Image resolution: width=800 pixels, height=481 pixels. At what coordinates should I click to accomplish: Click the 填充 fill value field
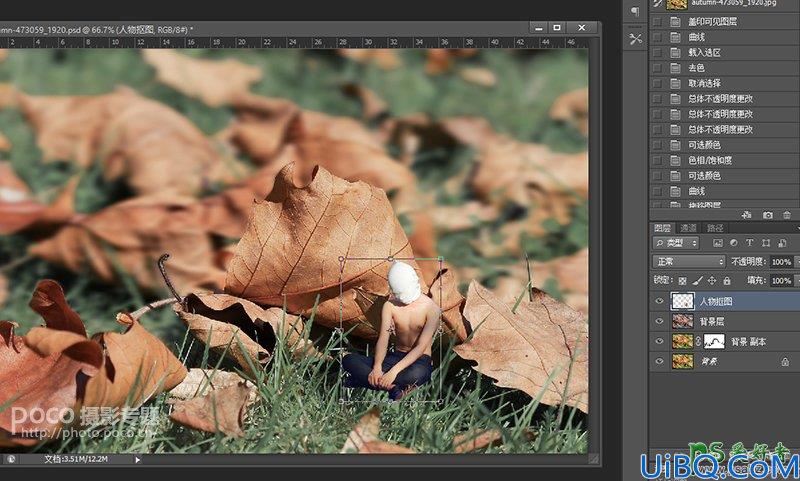[781, 281]
